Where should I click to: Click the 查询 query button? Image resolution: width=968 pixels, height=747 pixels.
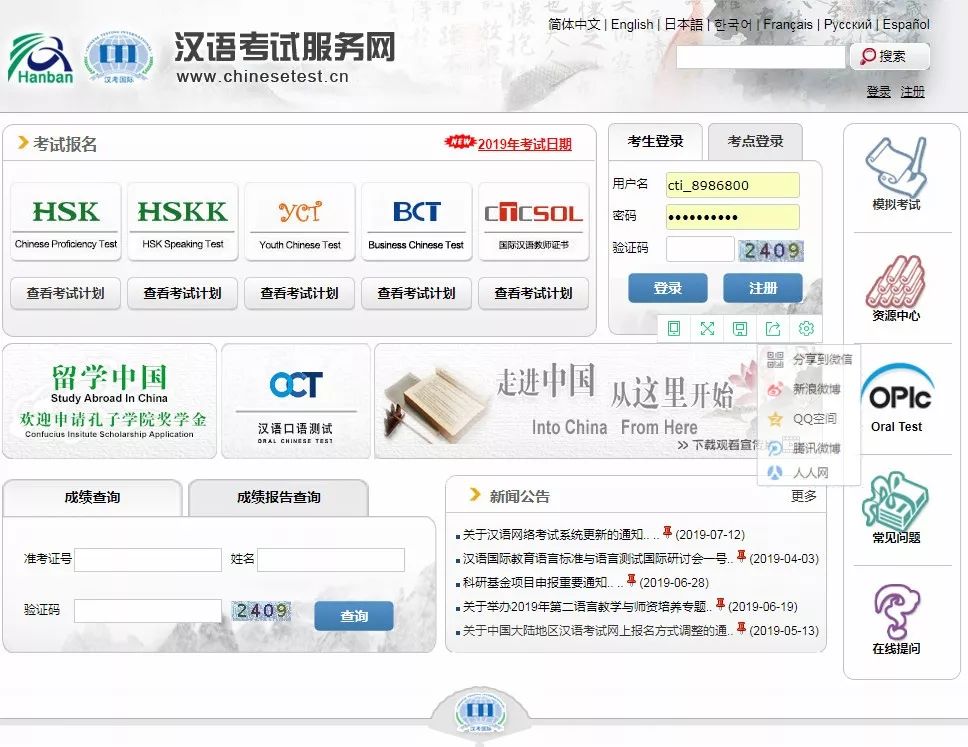click(354, 616)
